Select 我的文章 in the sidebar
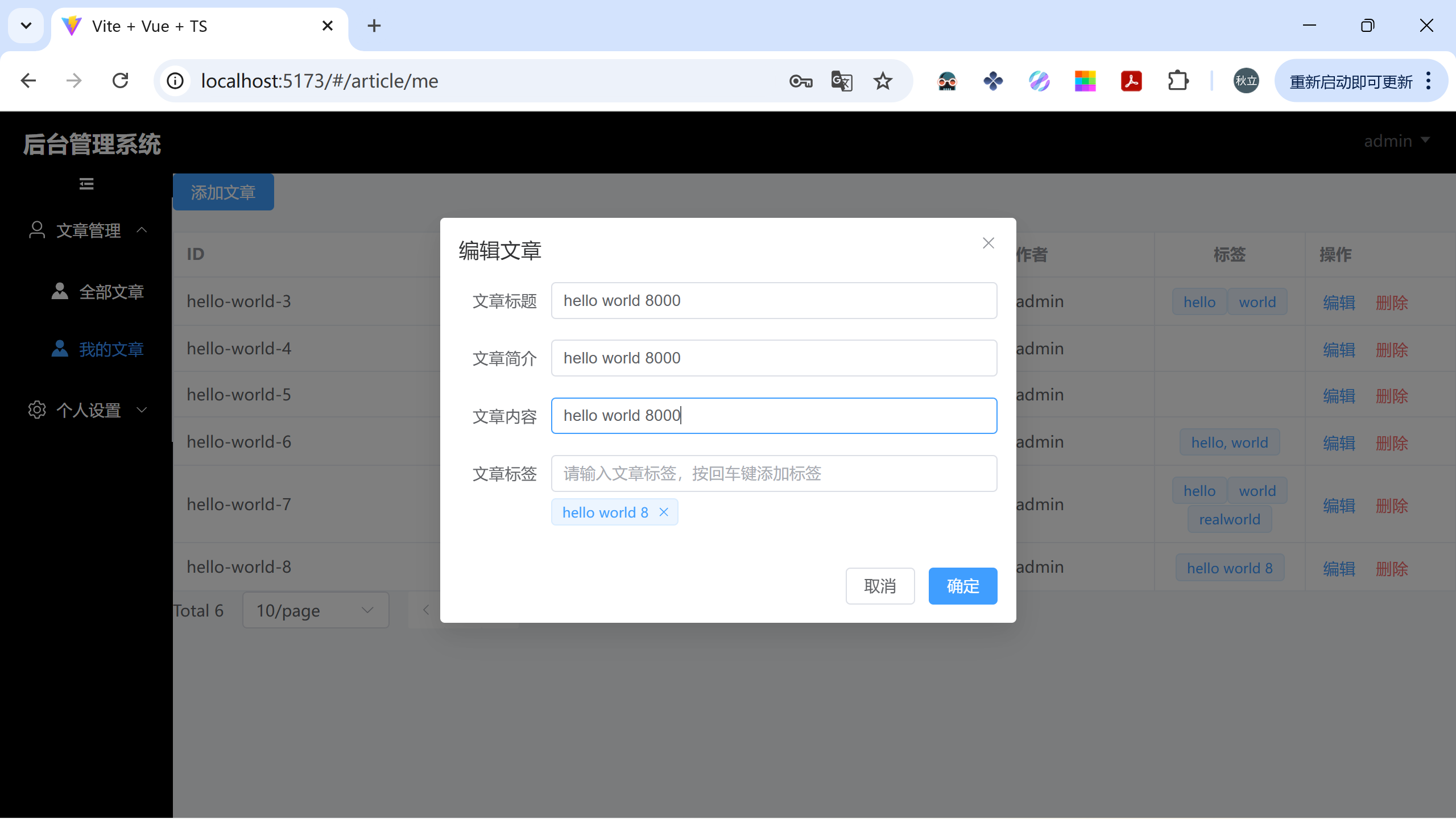 point(111,349)
